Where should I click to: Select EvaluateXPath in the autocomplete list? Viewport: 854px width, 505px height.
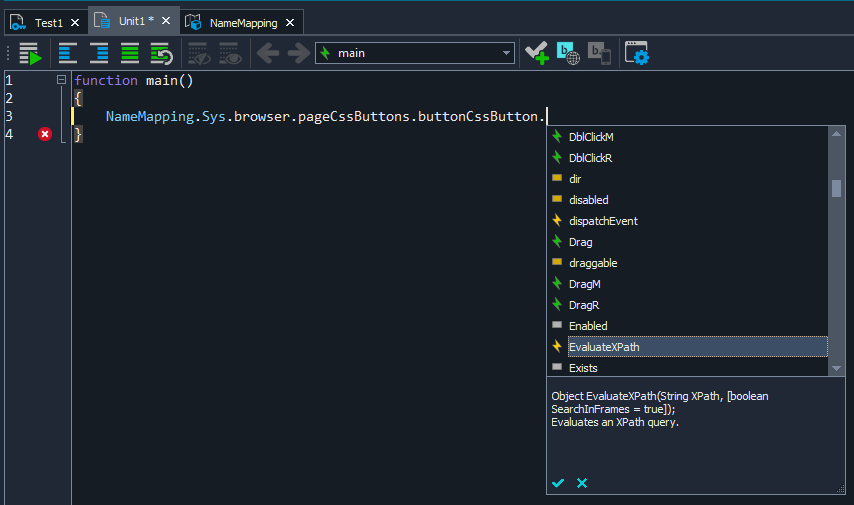[604, 347]
